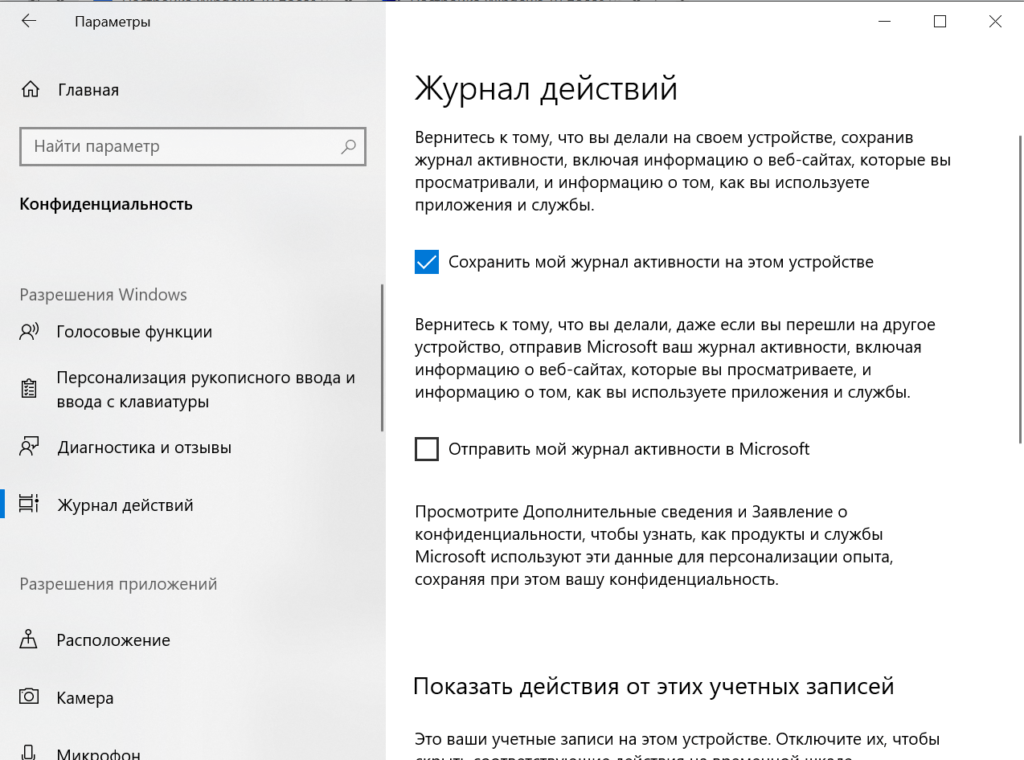
Task: Click the clipboard icon for Персонализация рукописного ввода
Action: [29, 389]
